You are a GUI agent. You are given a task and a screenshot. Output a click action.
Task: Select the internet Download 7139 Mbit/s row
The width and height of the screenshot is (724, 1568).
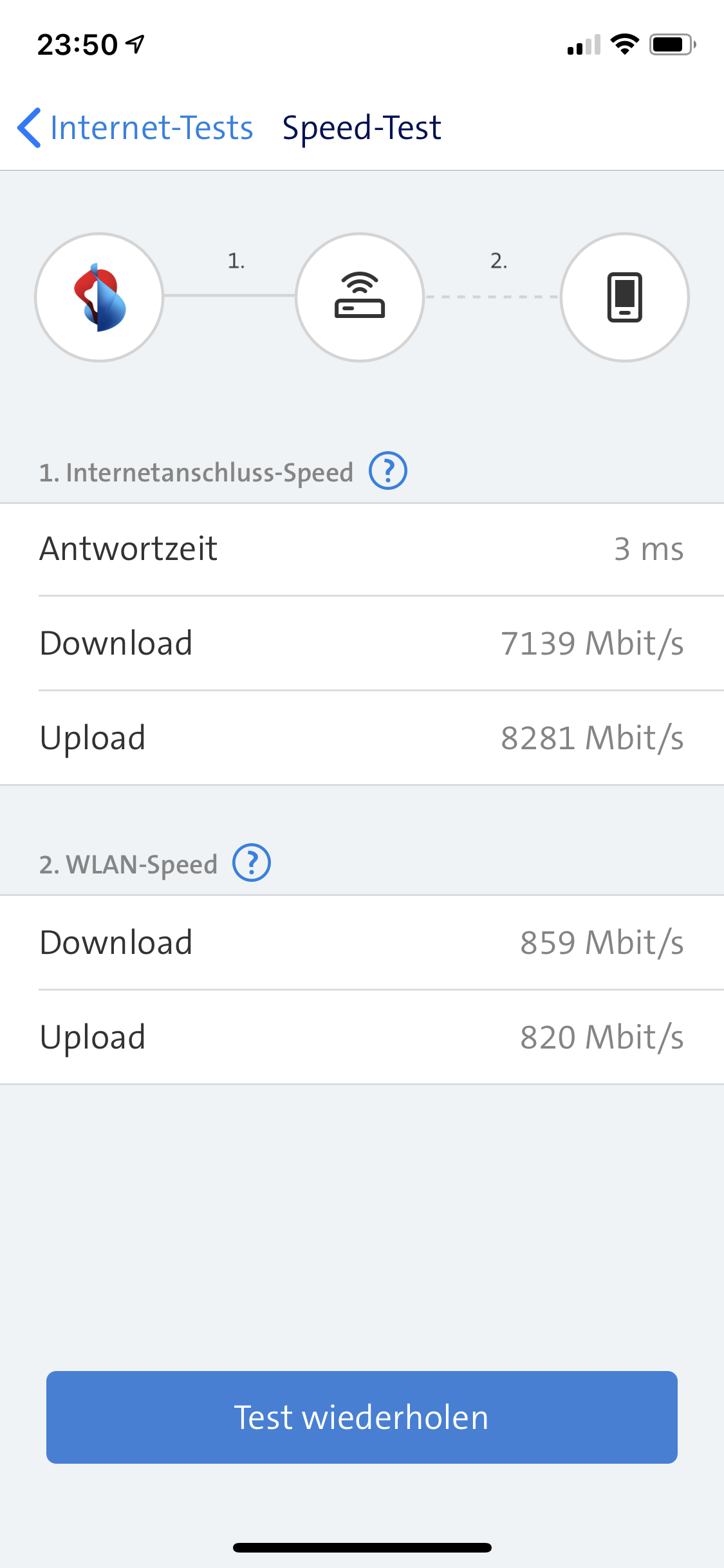[x=362, y=643]
